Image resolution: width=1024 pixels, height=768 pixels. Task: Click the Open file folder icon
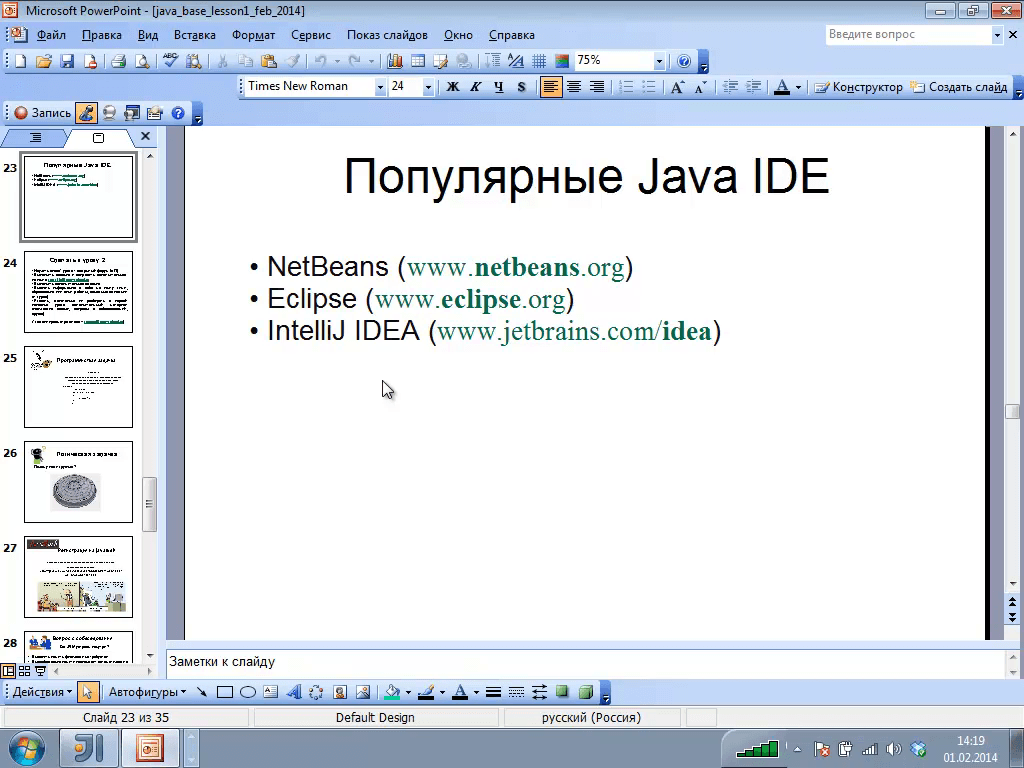[44, 61]
